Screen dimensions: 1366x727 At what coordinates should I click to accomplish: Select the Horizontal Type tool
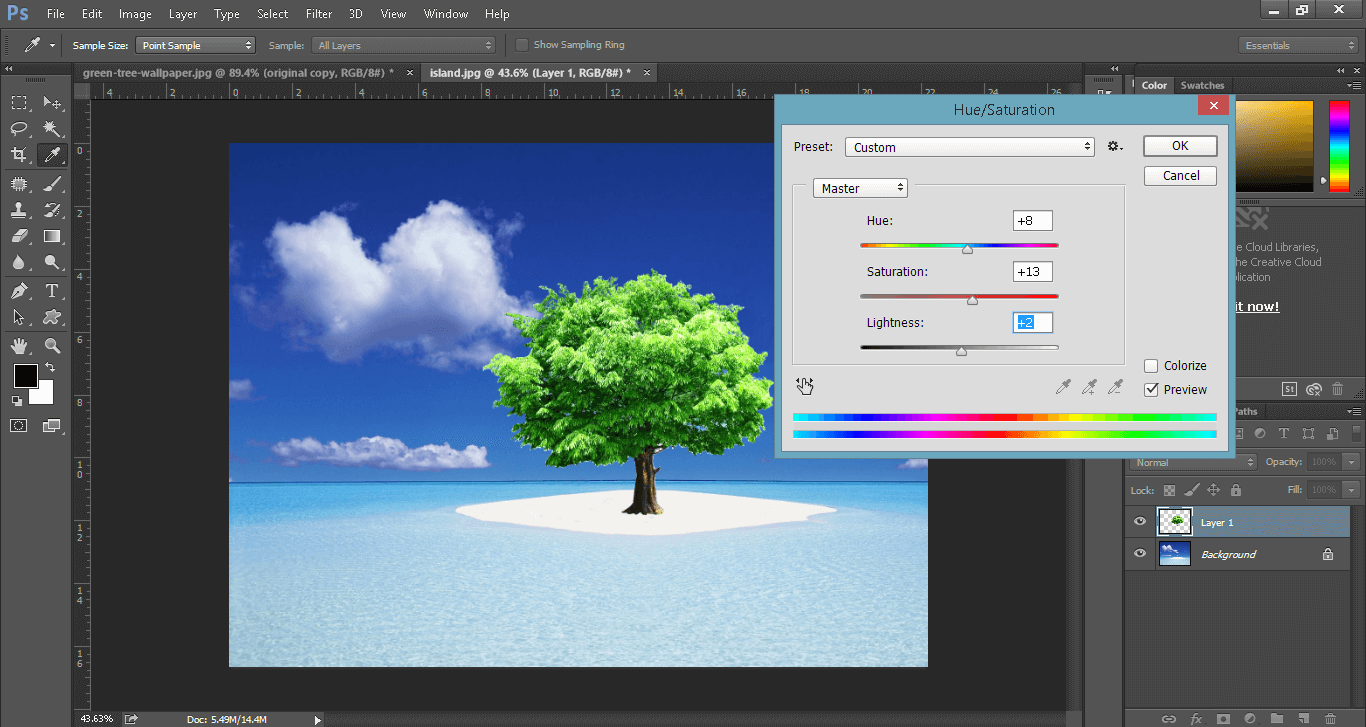(52, 291)
